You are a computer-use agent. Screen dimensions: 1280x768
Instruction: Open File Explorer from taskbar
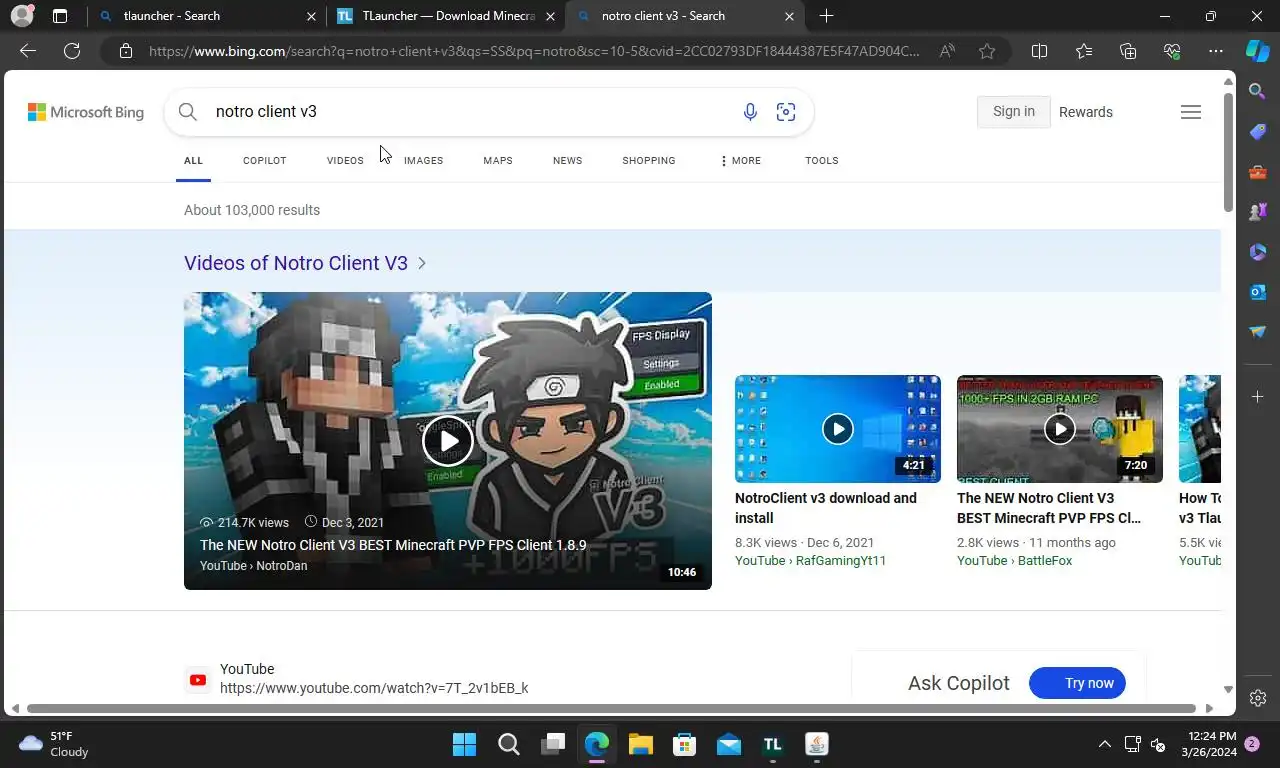640,744
